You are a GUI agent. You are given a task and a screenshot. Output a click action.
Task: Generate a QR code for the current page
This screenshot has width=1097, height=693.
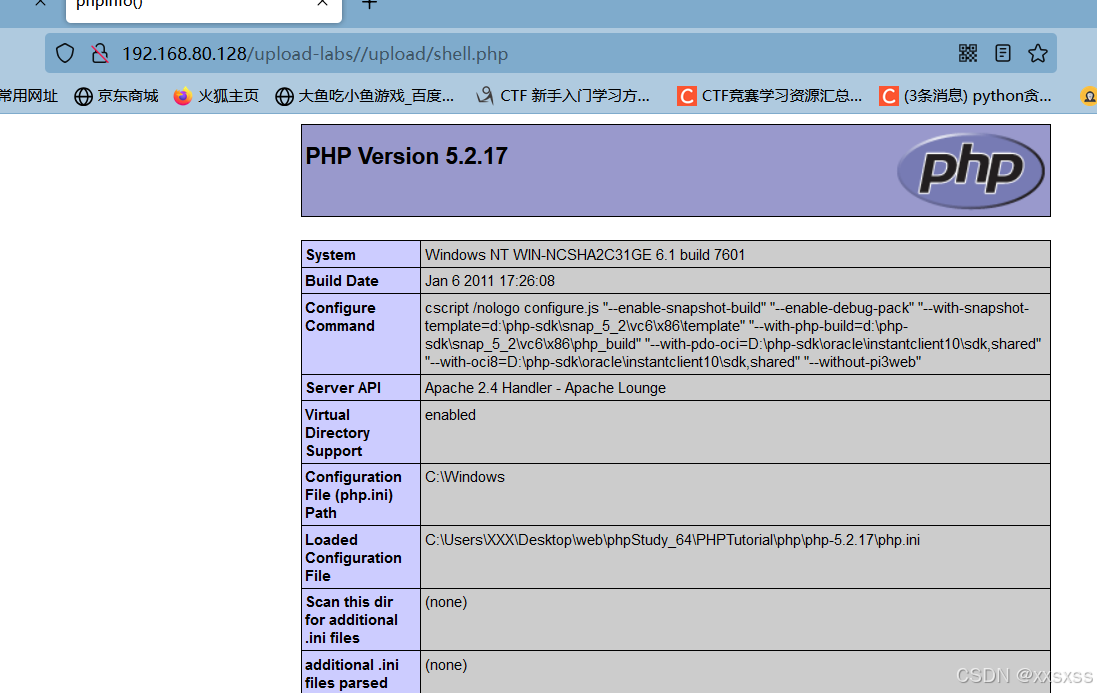click(967, 53)
